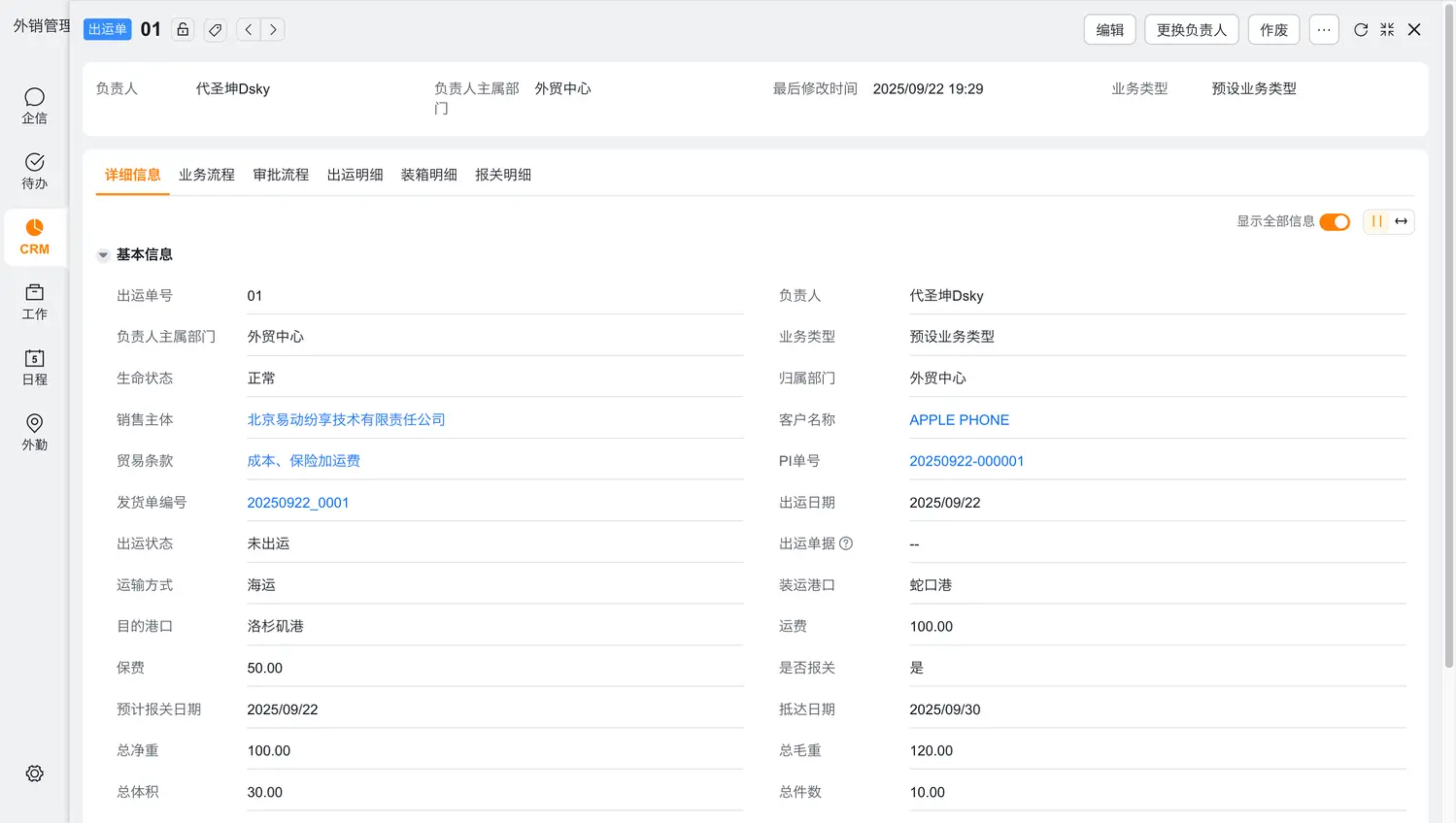Click the tag icon in header

215,29
